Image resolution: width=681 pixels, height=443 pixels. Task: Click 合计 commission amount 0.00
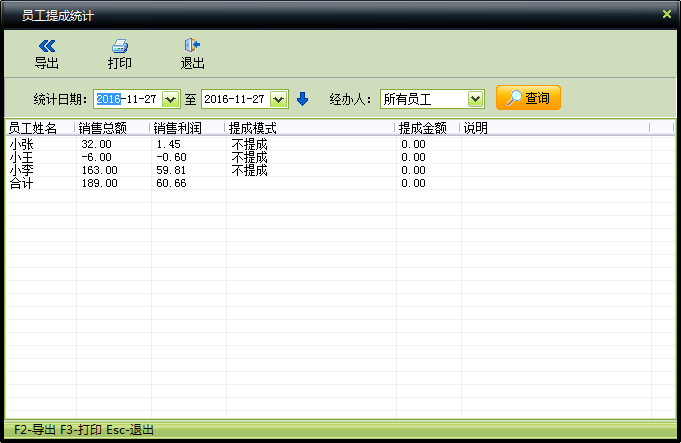click(413, 183)
